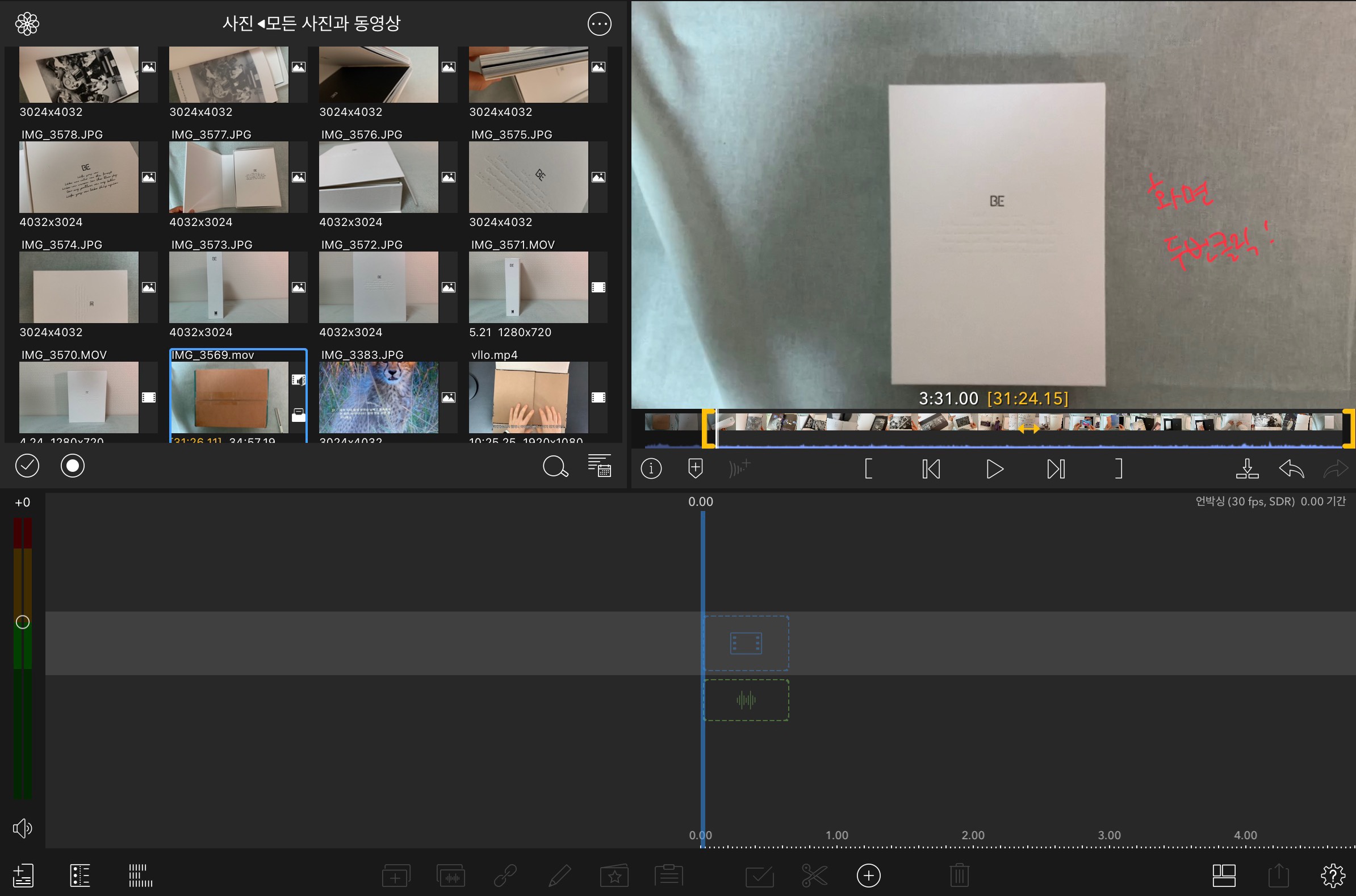Image resolution: width=1356 pixels, height=896 pixels.
Task: Toggle the record button in the media panel
Action: pos(73,466)
